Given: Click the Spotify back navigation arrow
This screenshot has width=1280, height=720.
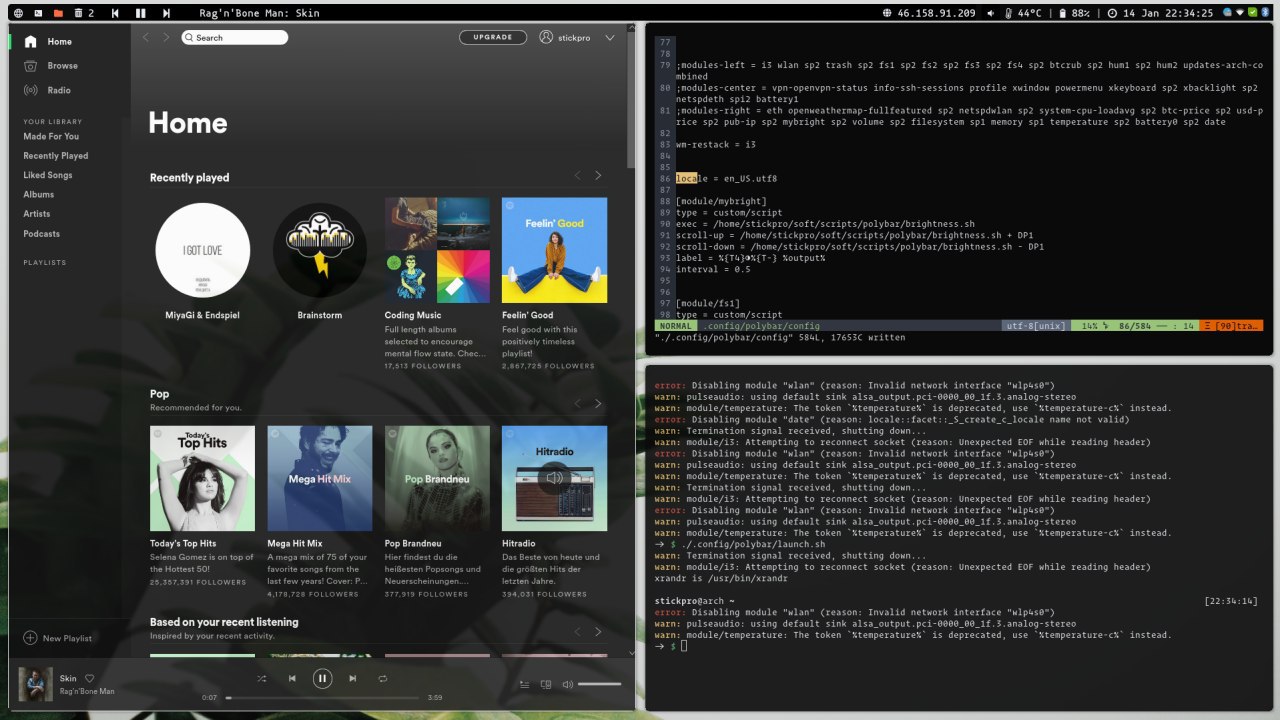Looking at the screenshot, I should click(x=145, y=37).
